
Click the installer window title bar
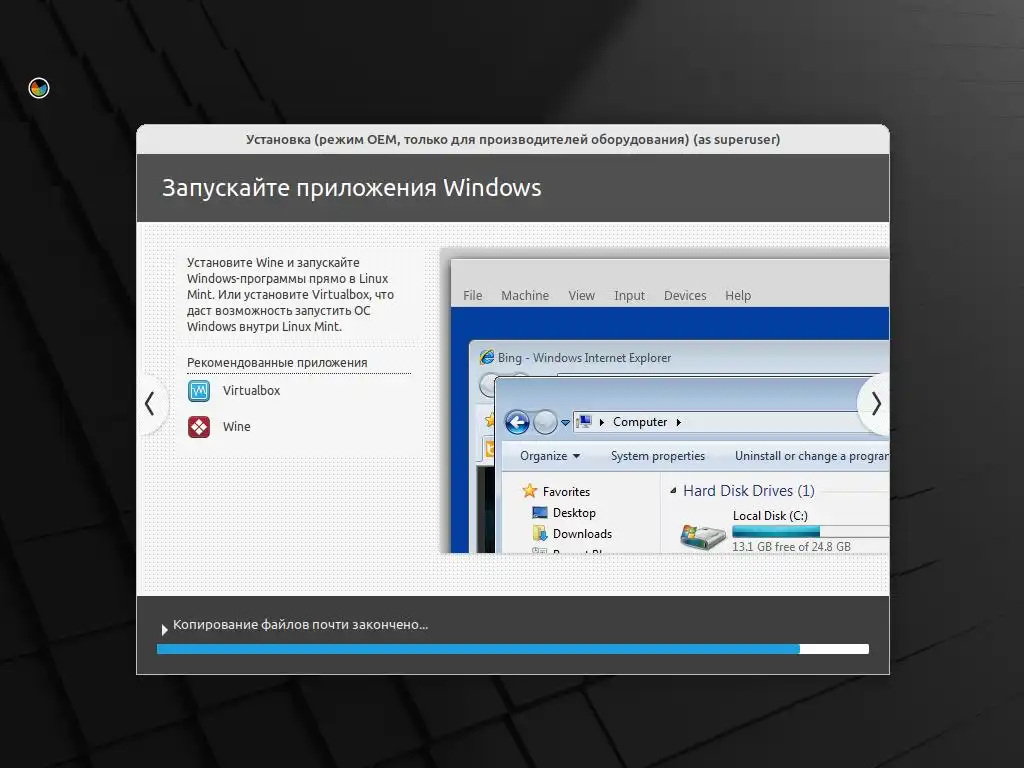513,139
